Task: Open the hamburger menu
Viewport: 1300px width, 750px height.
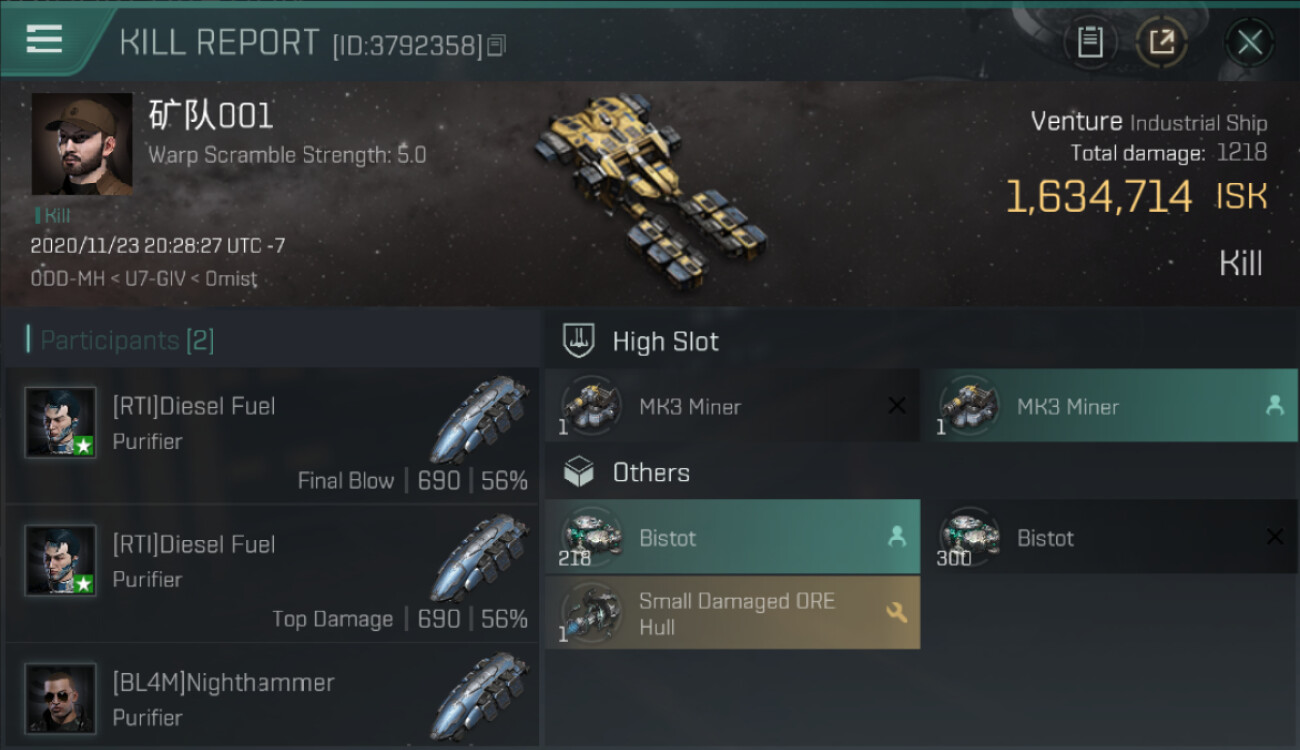Action: 44,40
